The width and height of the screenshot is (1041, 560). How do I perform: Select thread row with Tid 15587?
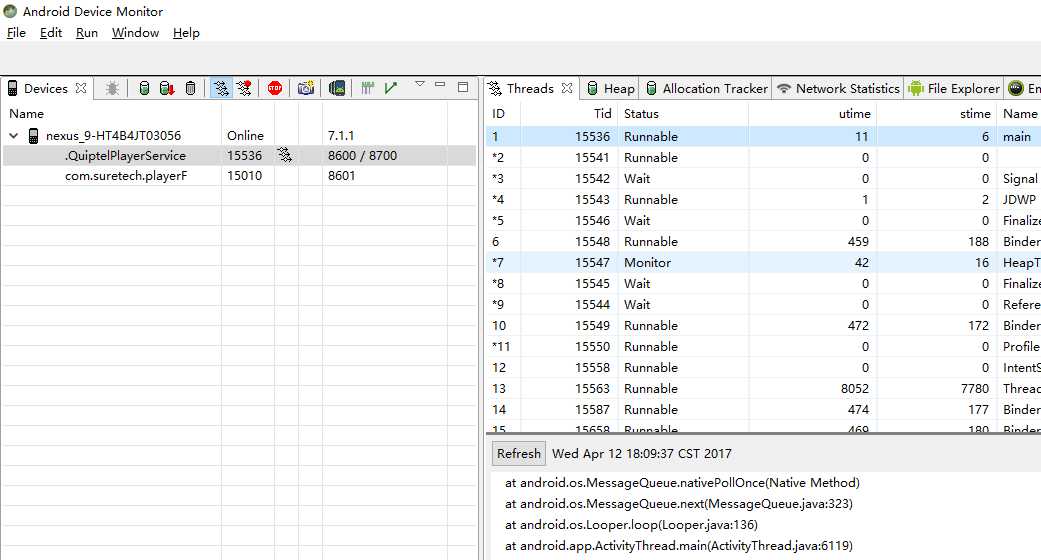[763, 409]
